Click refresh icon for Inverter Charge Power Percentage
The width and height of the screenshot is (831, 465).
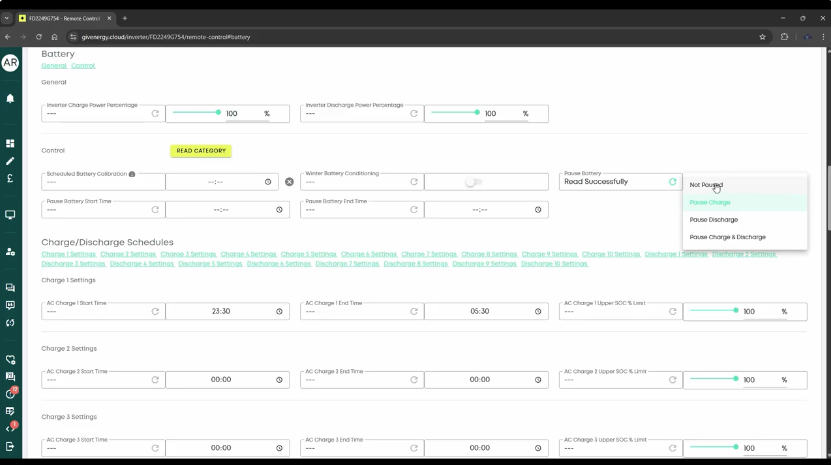coord(155,114)
